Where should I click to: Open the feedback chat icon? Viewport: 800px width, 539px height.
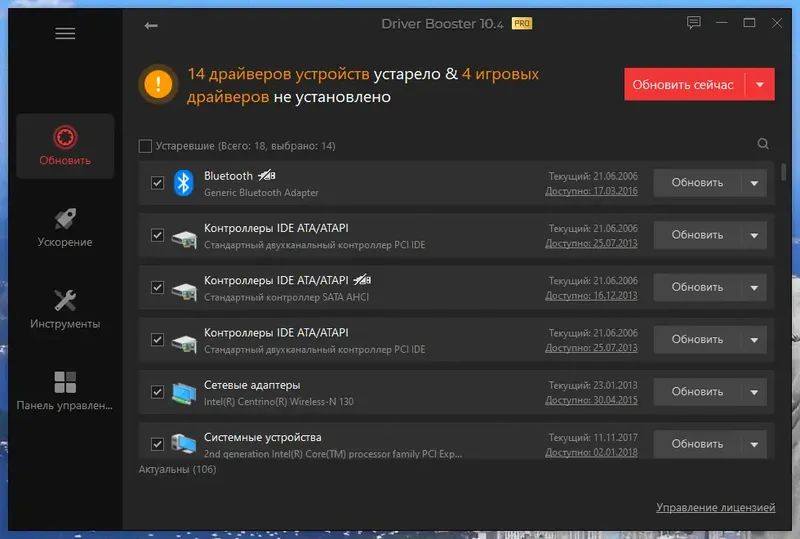(x=693, y=22)
